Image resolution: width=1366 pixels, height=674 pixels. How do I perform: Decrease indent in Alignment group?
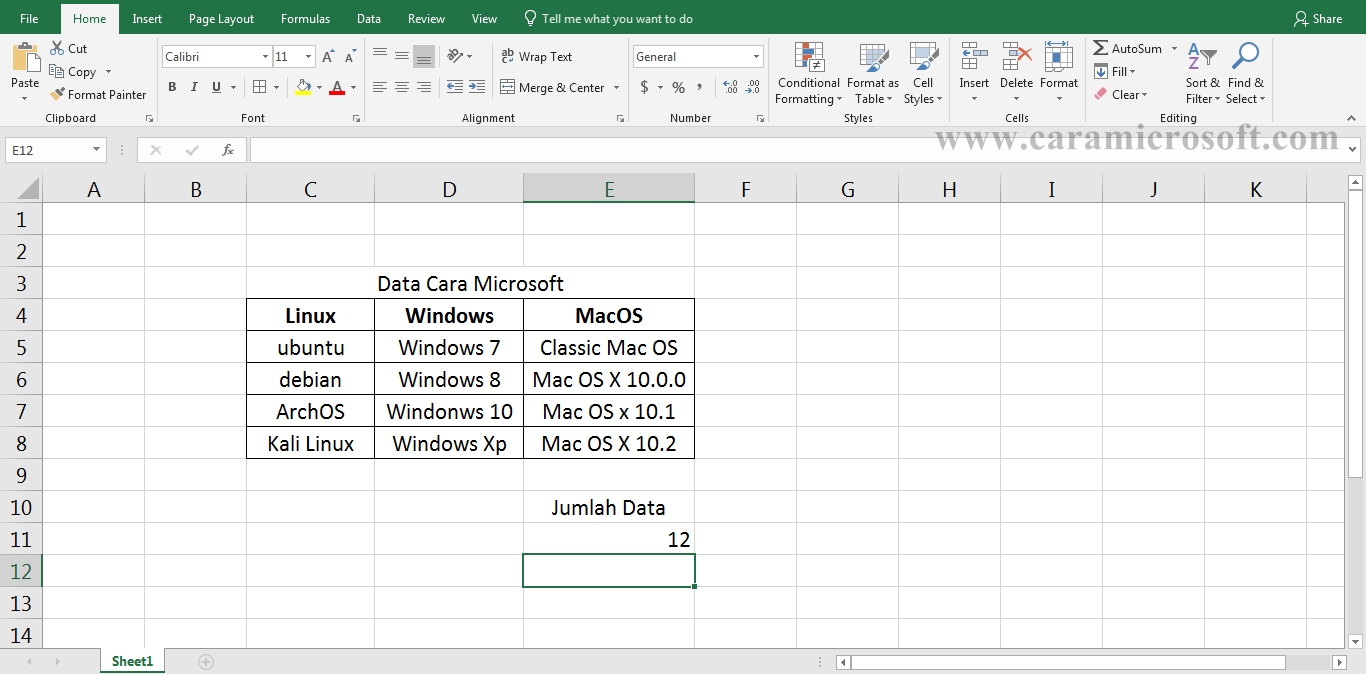(x=455, y=87)
